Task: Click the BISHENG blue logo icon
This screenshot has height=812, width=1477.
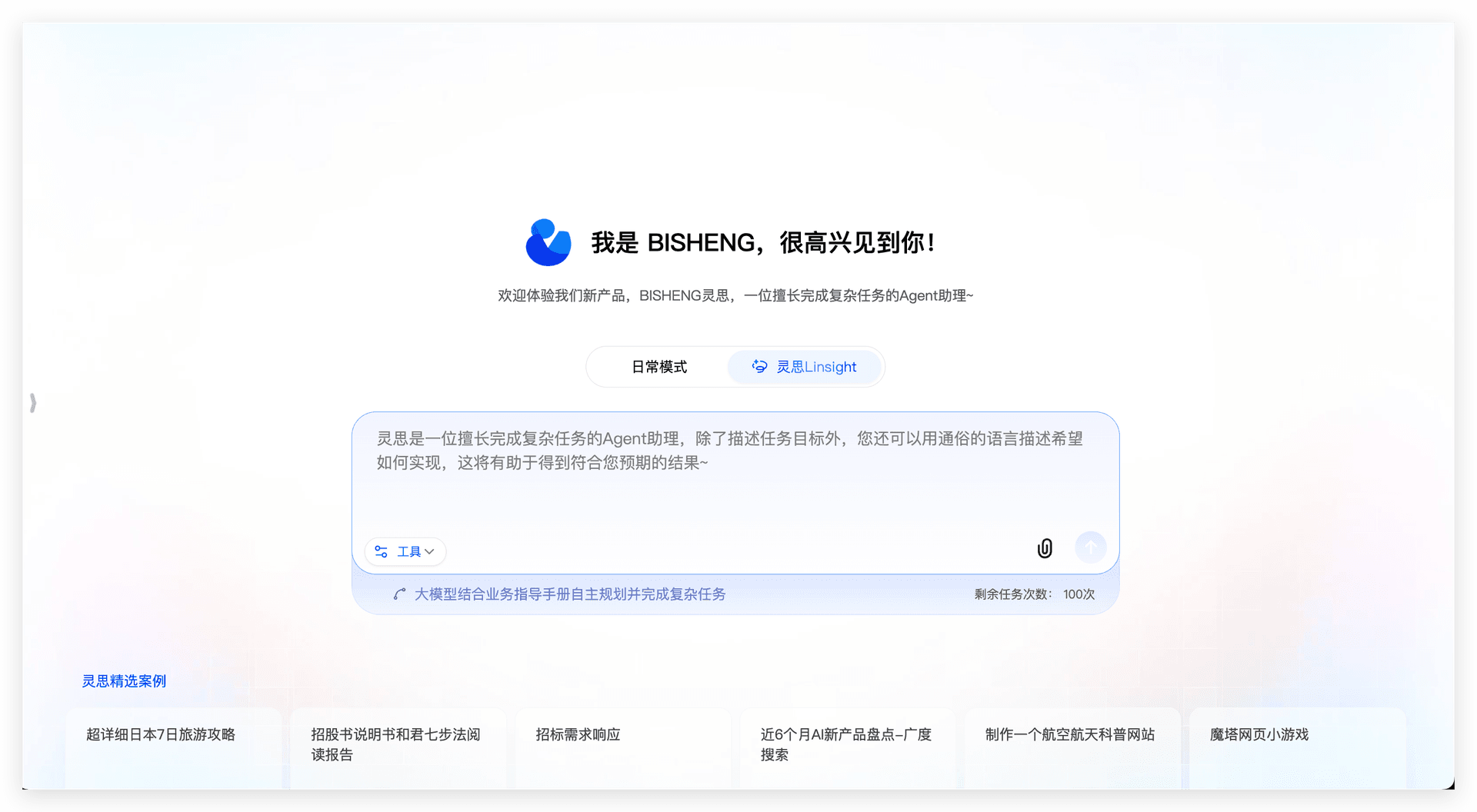Action: tap(548, 242)
